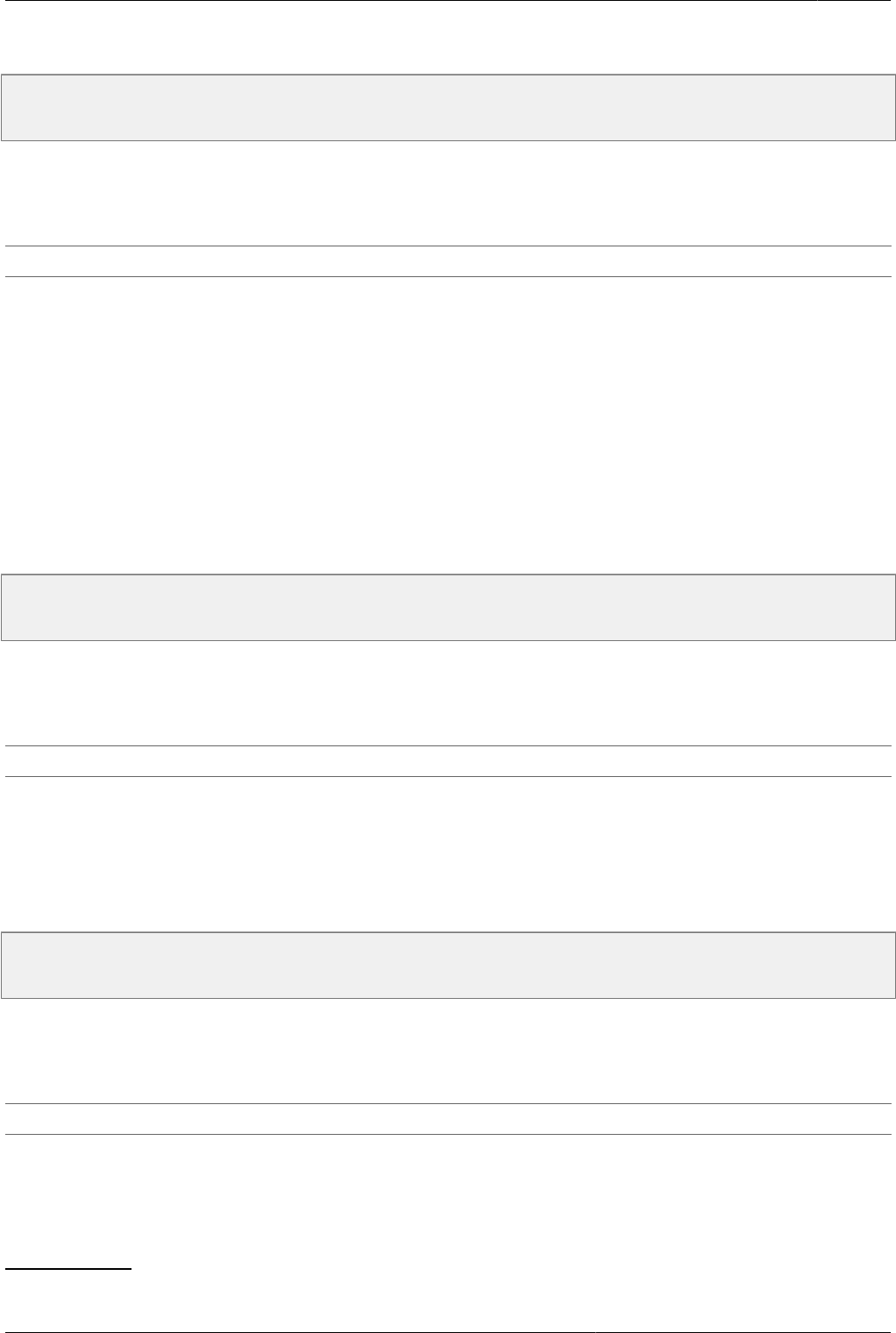This screenshot has width=896, height=1333.
Task: Click the upper rule of first table
Action: pyautogui.click(x=448, y=246)
